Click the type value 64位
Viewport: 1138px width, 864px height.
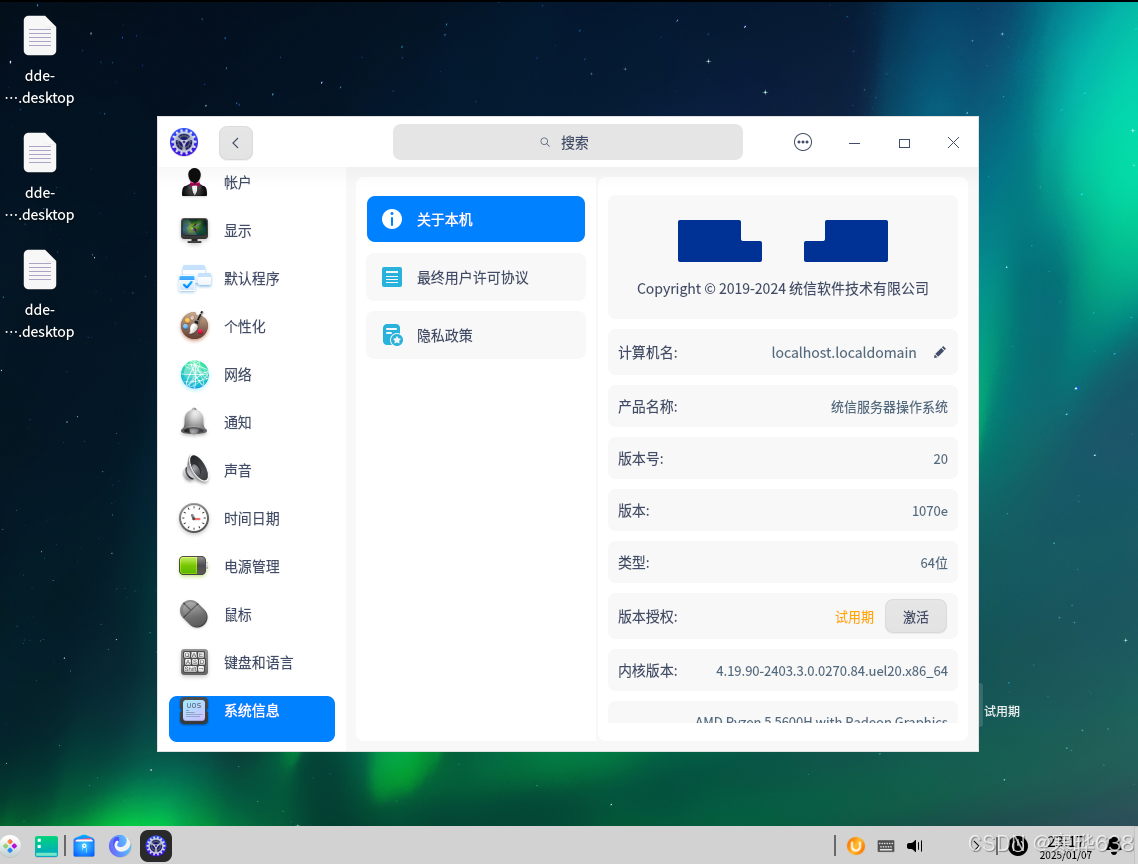click(x=934, y=563)
